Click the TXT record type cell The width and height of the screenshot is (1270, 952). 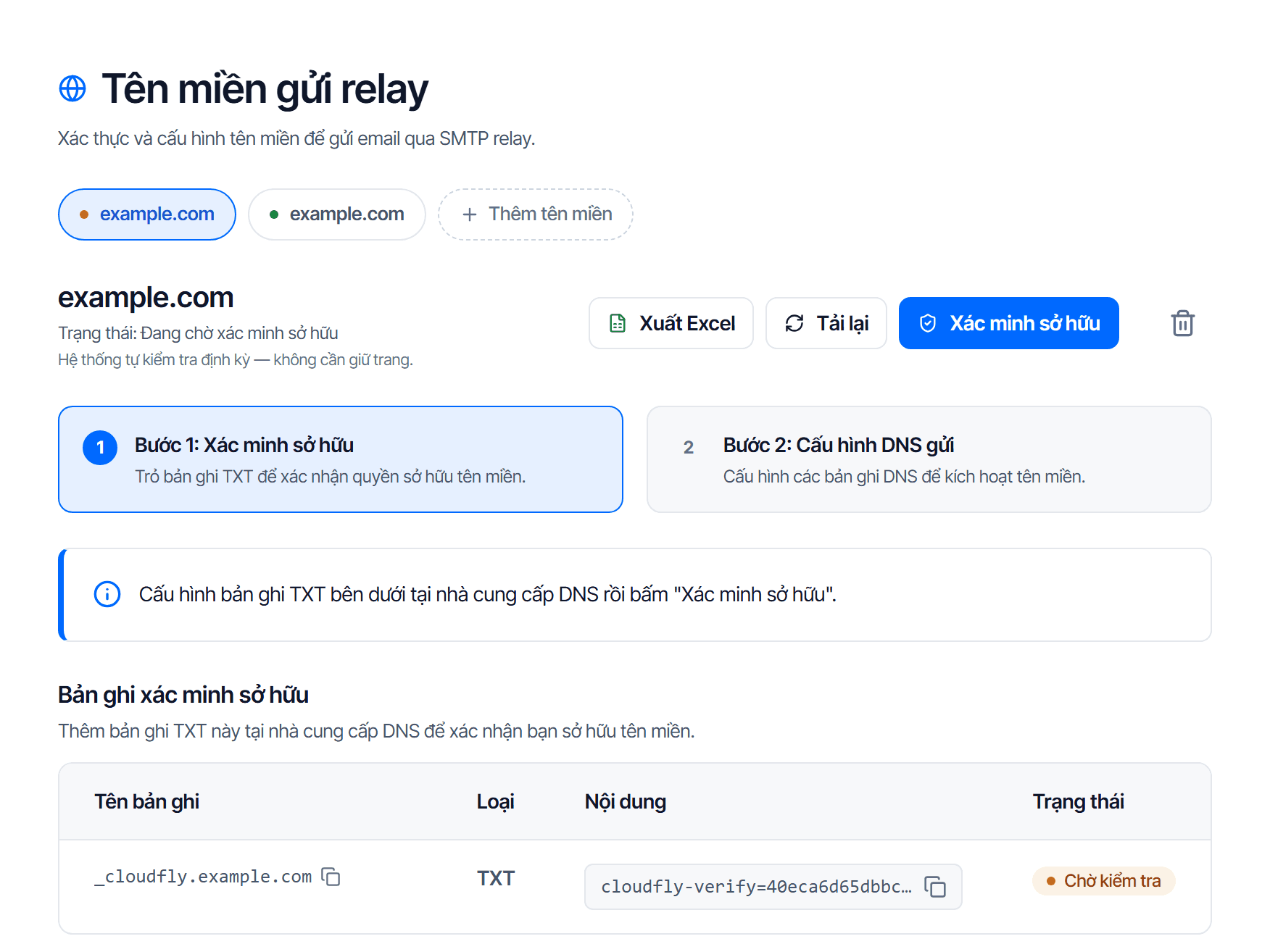496,878
